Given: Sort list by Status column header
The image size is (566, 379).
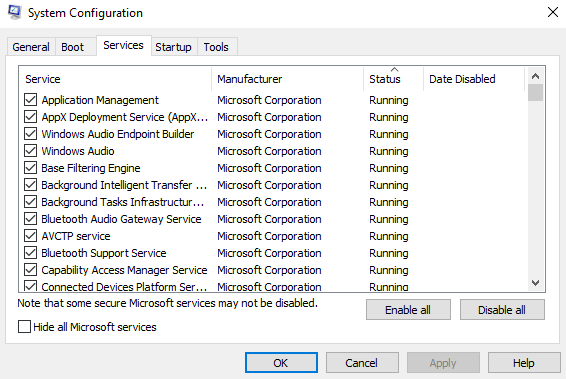Looking at the screenshot, I should 393,79.
